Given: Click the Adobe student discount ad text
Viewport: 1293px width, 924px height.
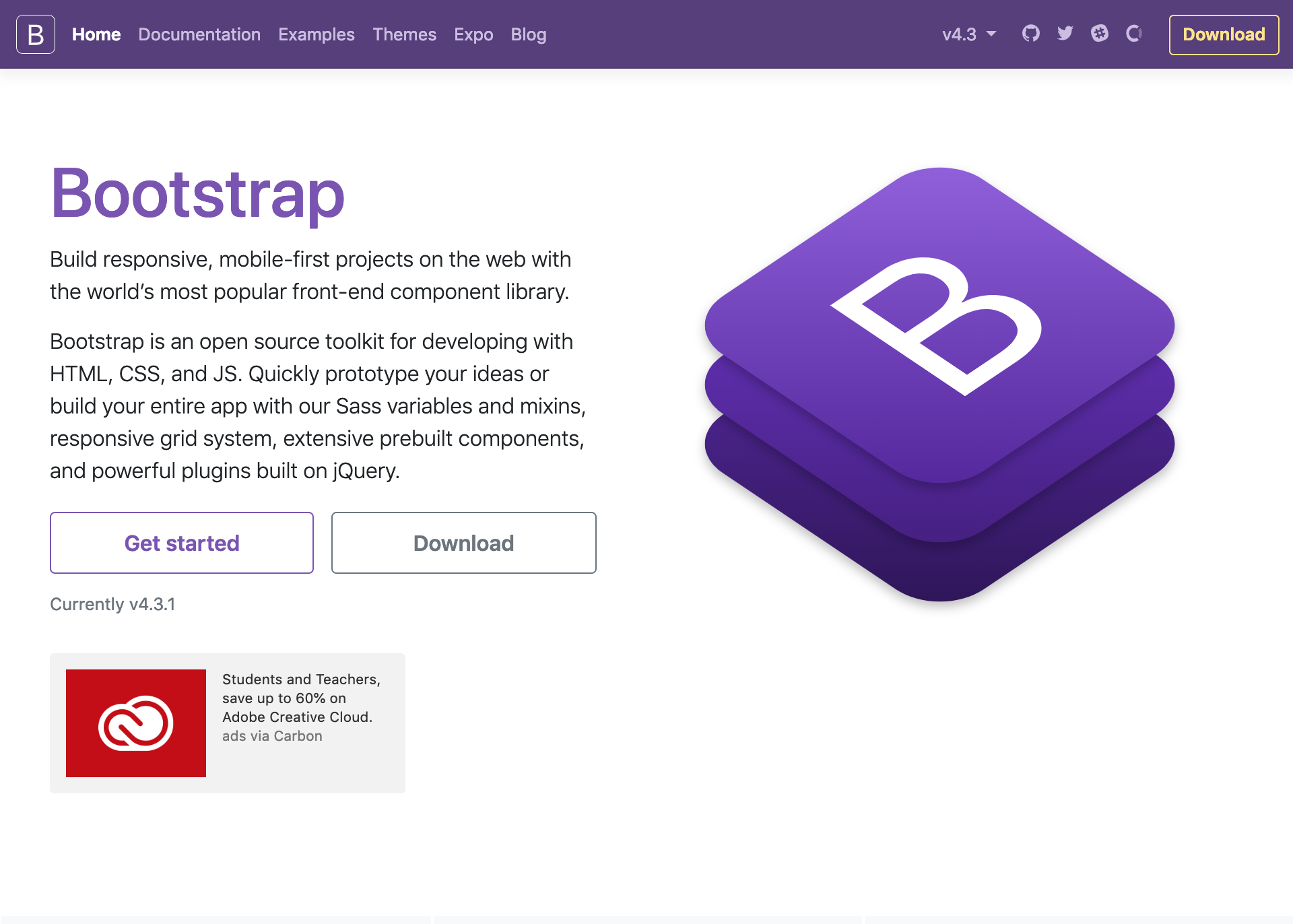Looking at the screenshot, I should (300, 698).
